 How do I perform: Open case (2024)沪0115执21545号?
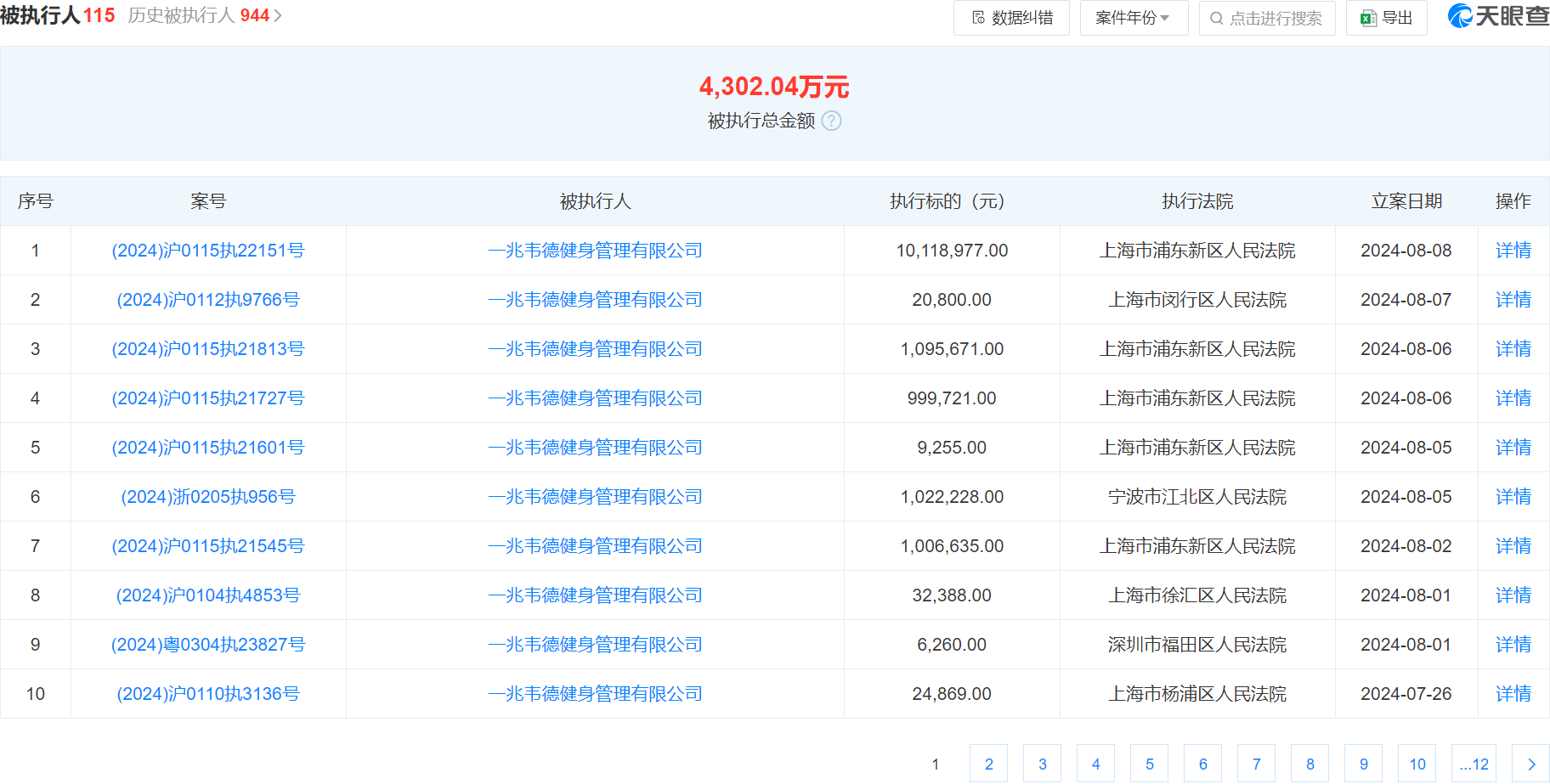point(208,546)
